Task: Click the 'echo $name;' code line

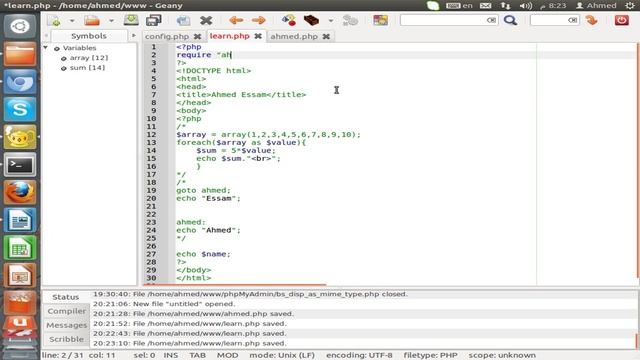Action: click(203, 254)
